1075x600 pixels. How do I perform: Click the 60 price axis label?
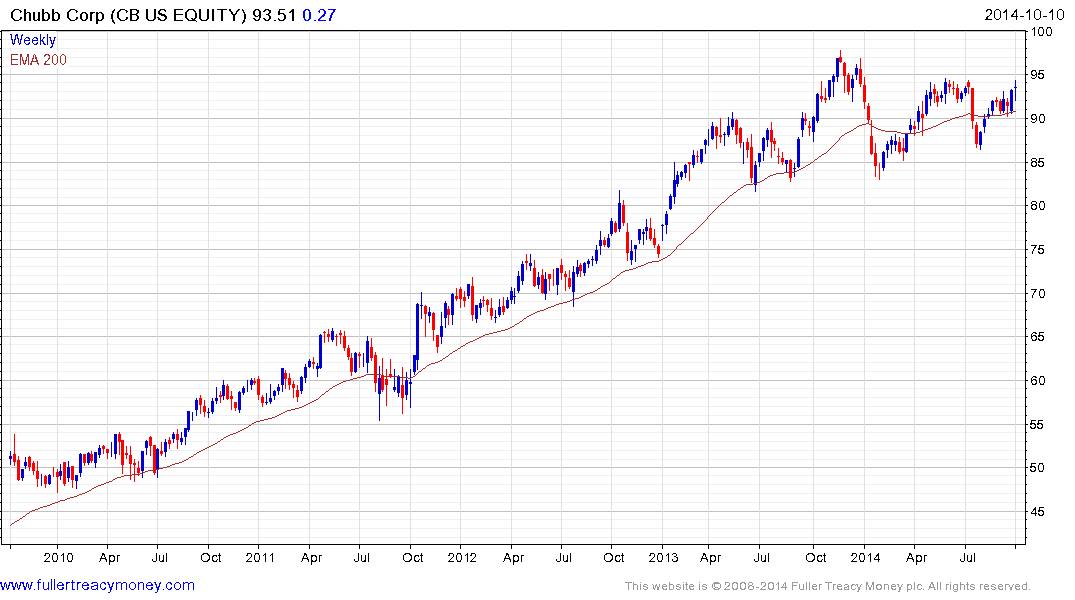(x=1039, y=381)
